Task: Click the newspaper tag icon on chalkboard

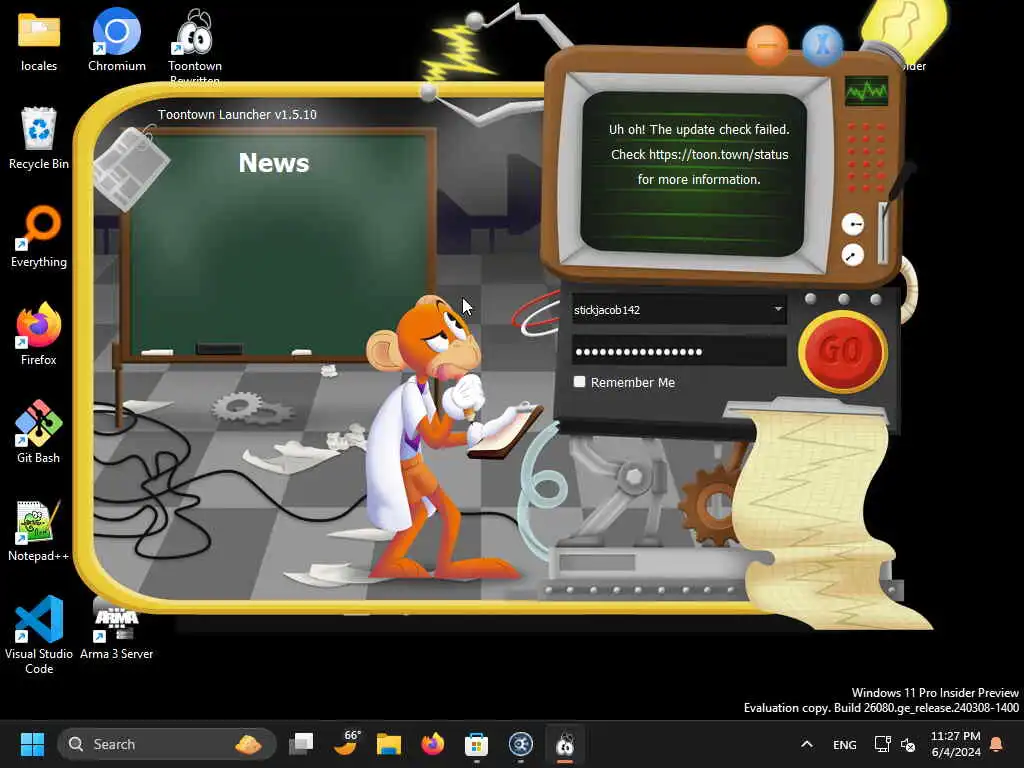Action: (131, 168)
